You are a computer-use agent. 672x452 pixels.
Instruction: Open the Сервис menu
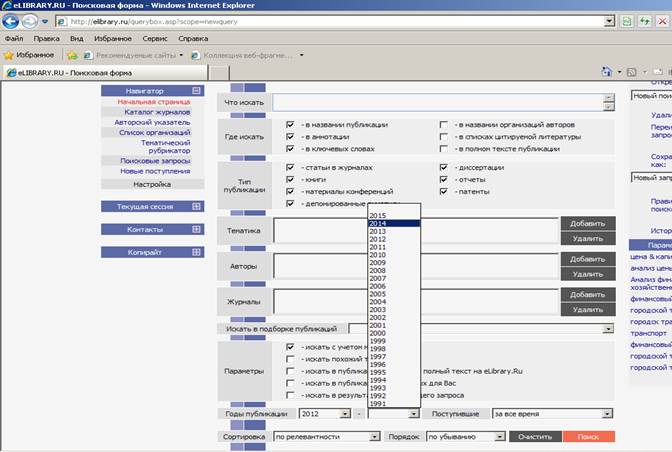coord(155,39)
